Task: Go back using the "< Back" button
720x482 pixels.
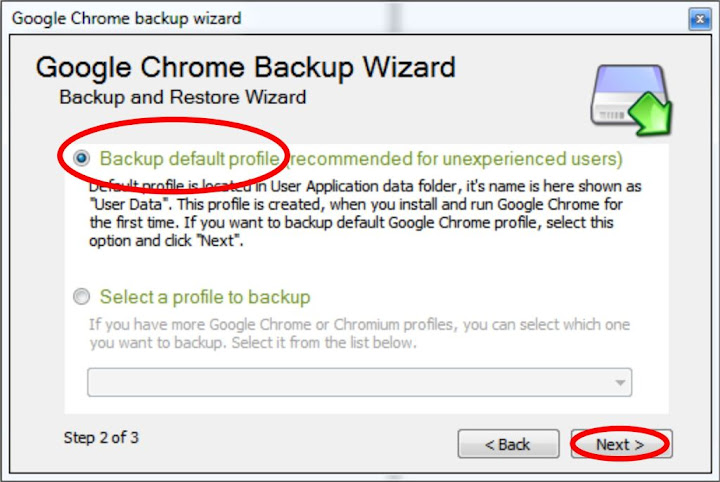Action: click(x=508, y=444)
